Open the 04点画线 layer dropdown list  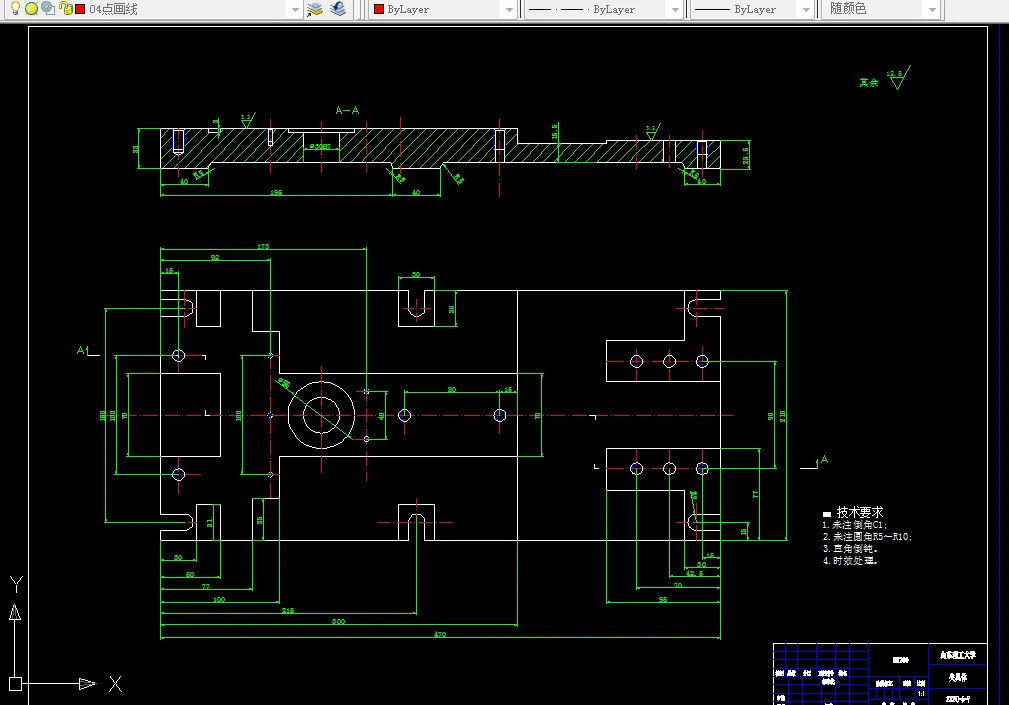[295, 10]
